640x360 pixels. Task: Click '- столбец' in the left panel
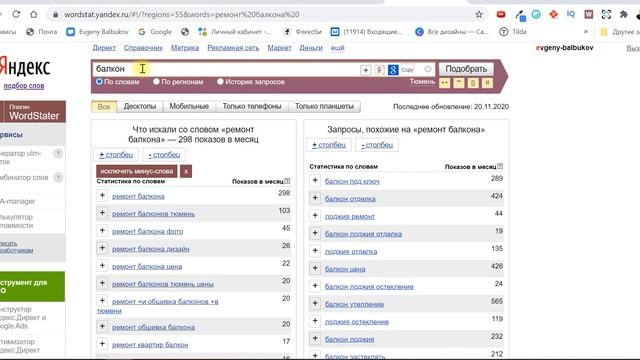pyautogui.click(x=164, y=155)
